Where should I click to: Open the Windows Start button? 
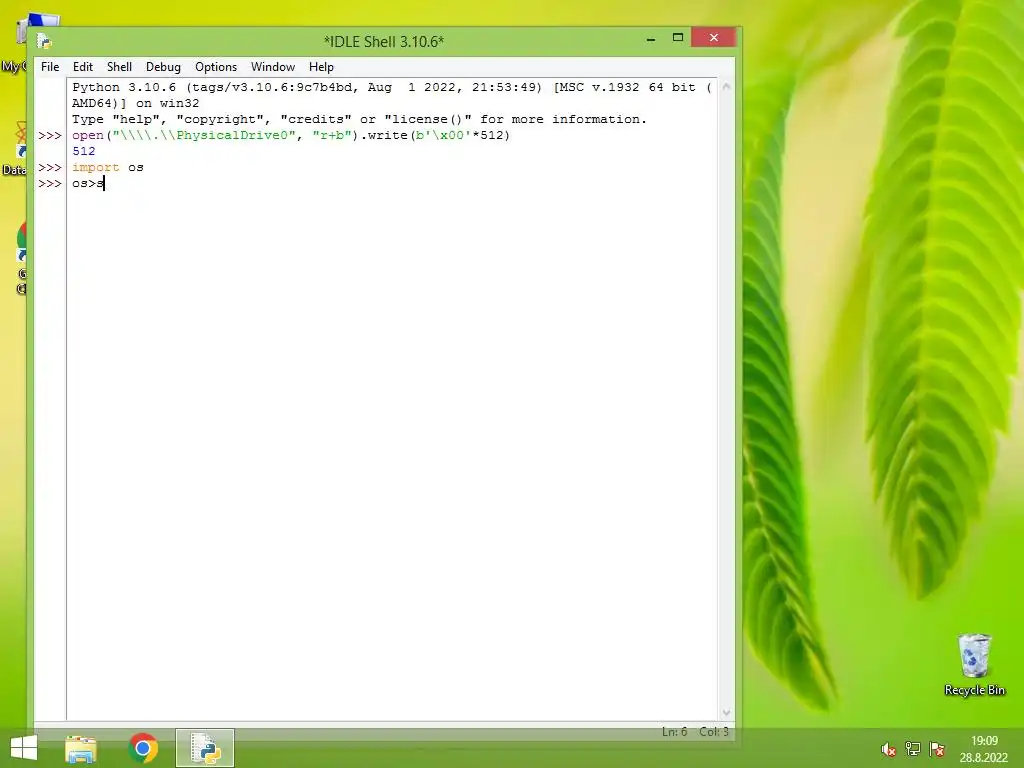[x=24, y=748]
